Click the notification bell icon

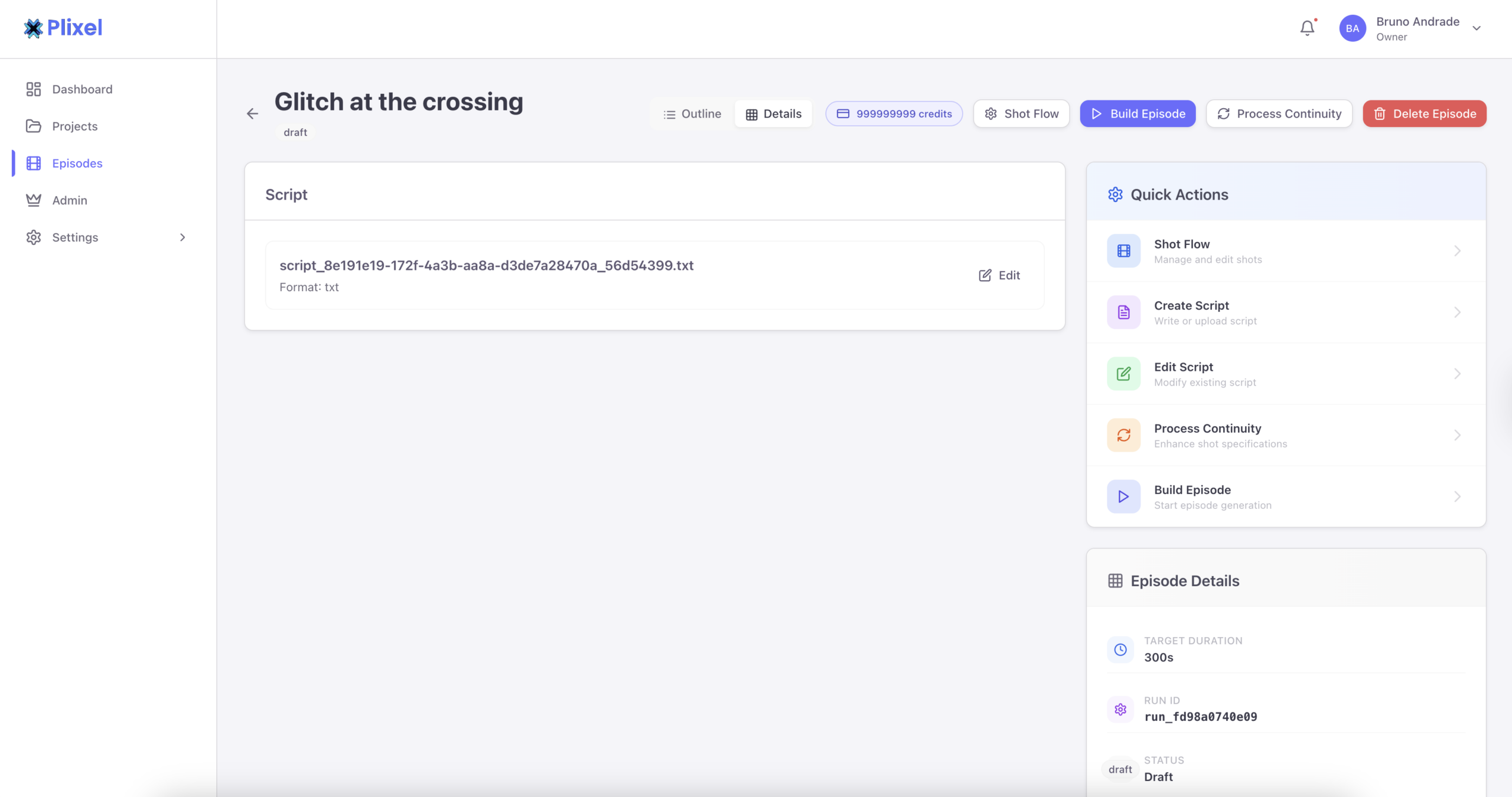pyautogui.click(x=1307, y=28)
